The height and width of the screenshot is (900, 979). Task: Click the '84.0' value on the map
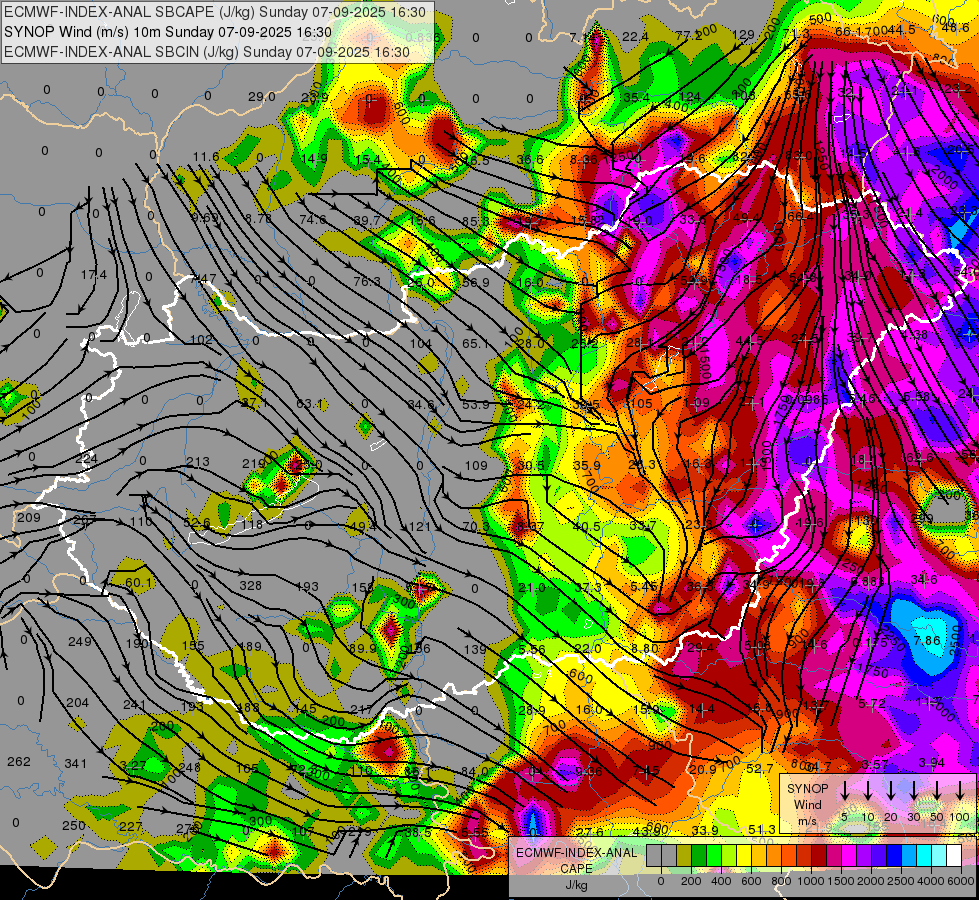point(475,772)
